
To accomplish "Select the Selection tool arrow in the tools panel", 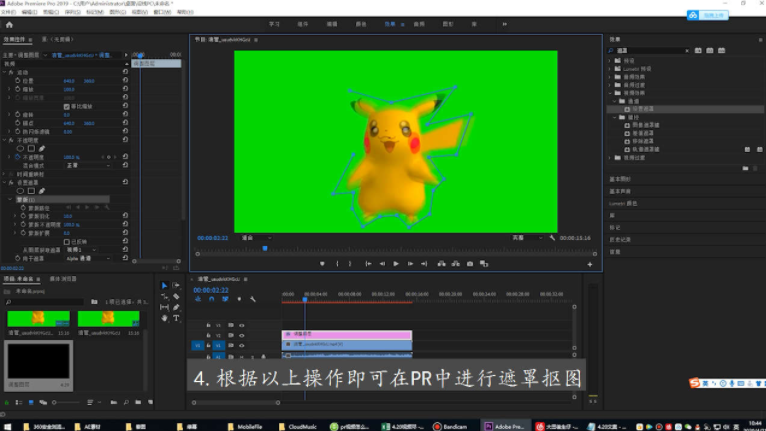I will [x=164, y=285].
